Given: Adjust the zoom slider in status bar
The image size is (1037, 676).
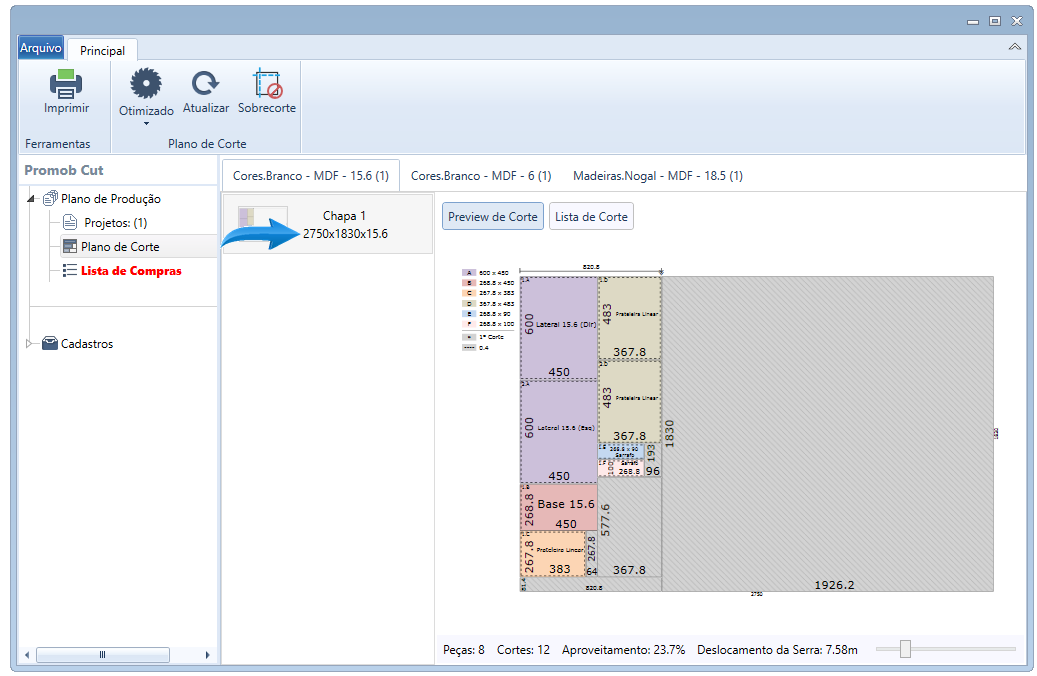Looking at the screenshot, I should (x=905, y=649).
